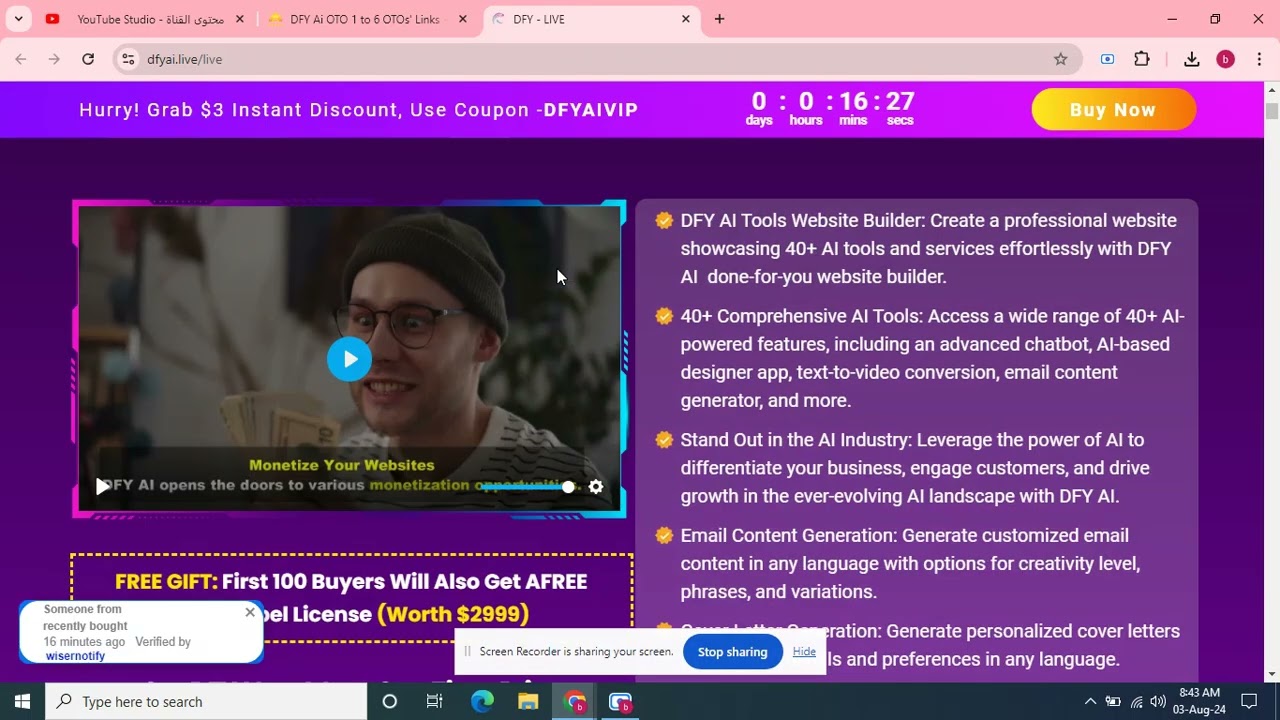Select the DFY - LIVE tab
The height and width of the screenshot is (720, 1280).
pyautogui.click(x=592, y=19)
